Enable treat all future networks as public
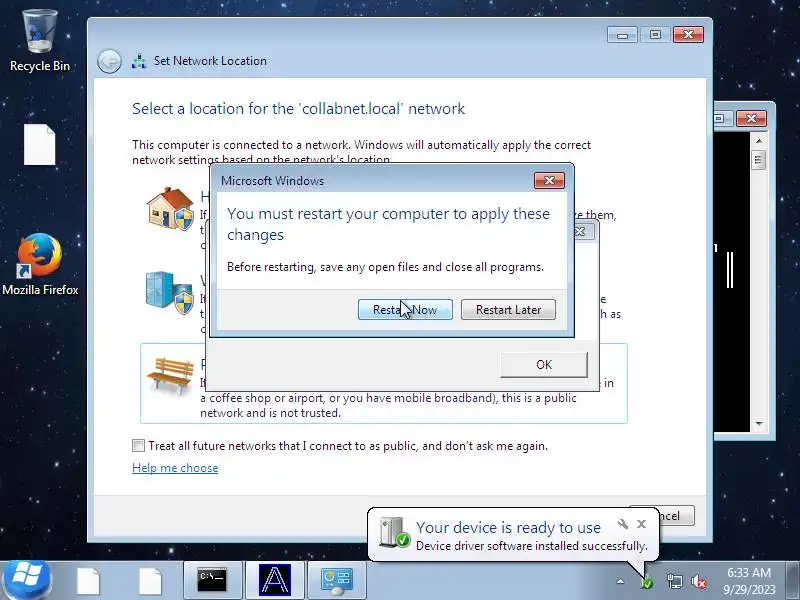Viewport: 800px width, 600px height. 138,445
